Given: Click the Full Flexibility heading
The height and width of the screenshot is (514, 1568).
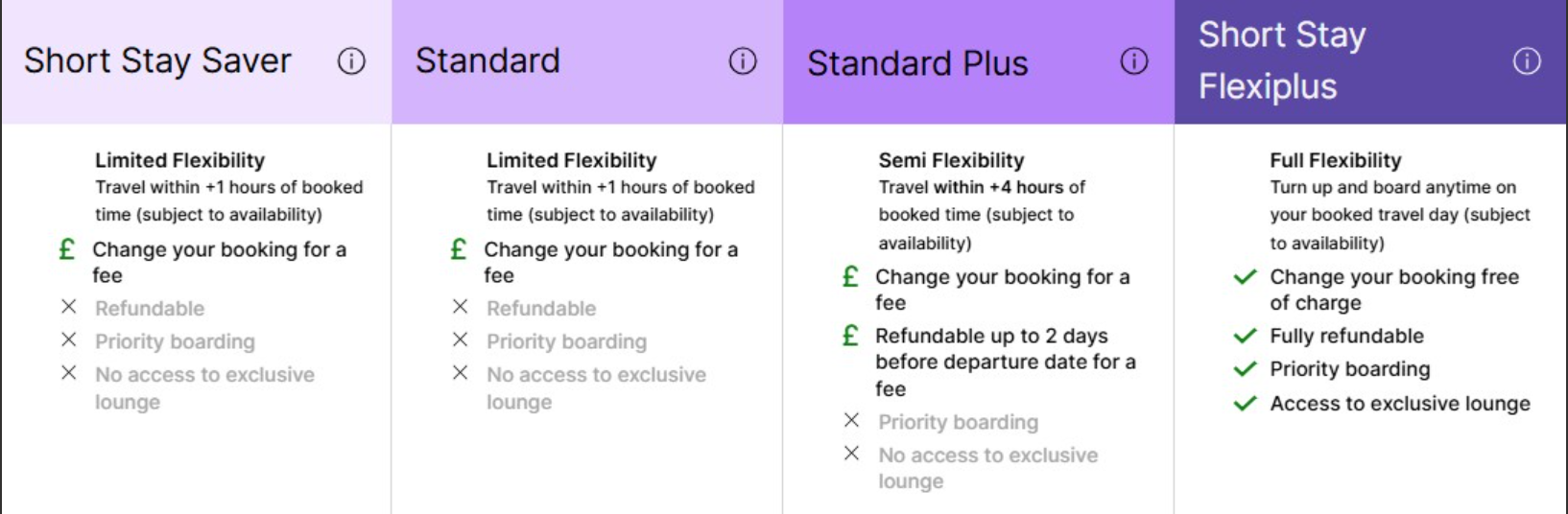Looking at the screenshot, I should pos(1335,160).
